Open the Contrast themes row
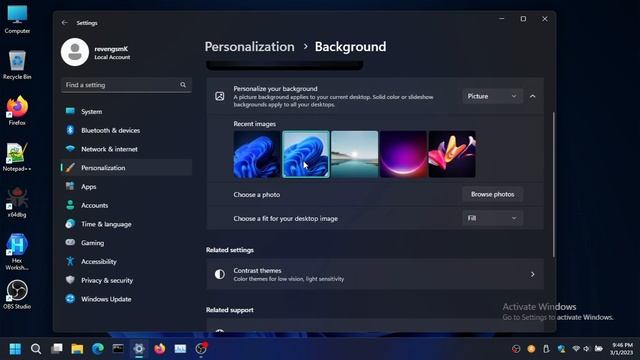The image size is (640, 360). coord(375,274)
